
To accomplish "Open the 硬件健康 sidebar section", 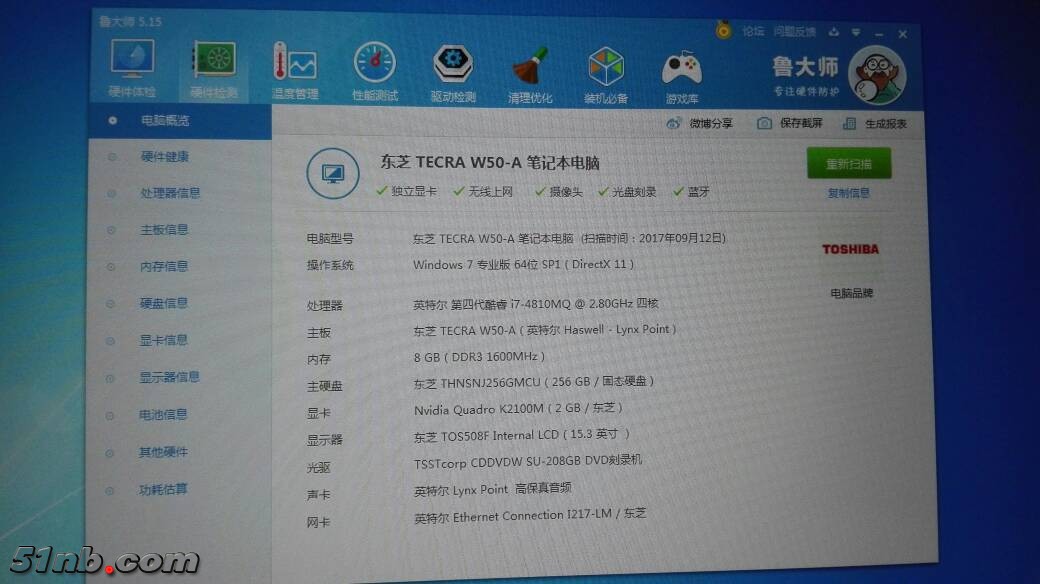I will tap(164, 157).
